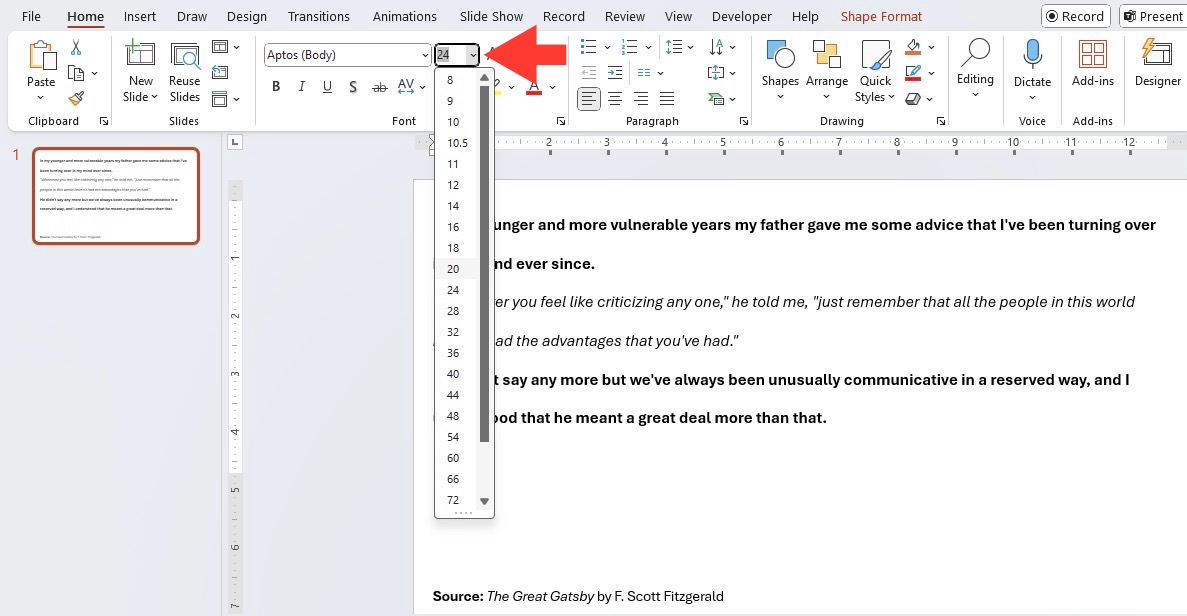1187x616 pixels.
Task: Click the Paste clipboard icon
Action: [x=41, y=55]
